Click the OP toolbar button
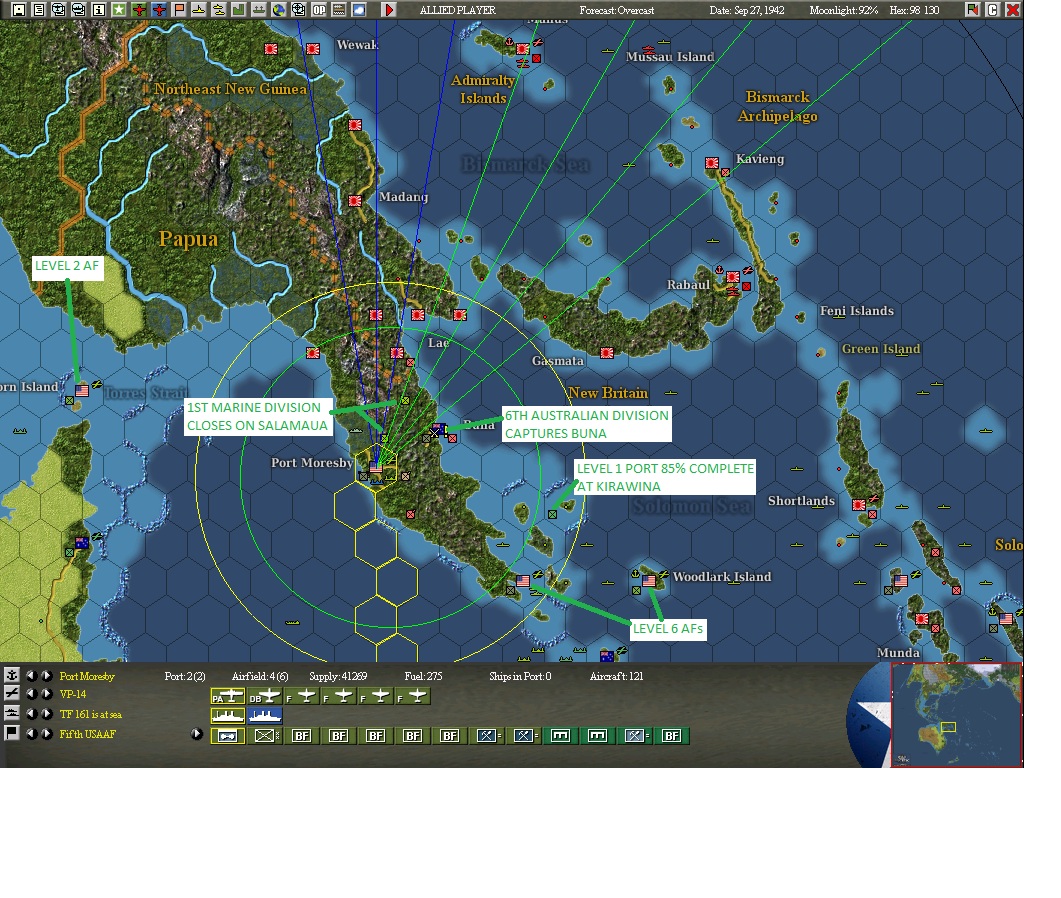The width and height of the screenshot is (1061, 898). [x=319, y=9]
